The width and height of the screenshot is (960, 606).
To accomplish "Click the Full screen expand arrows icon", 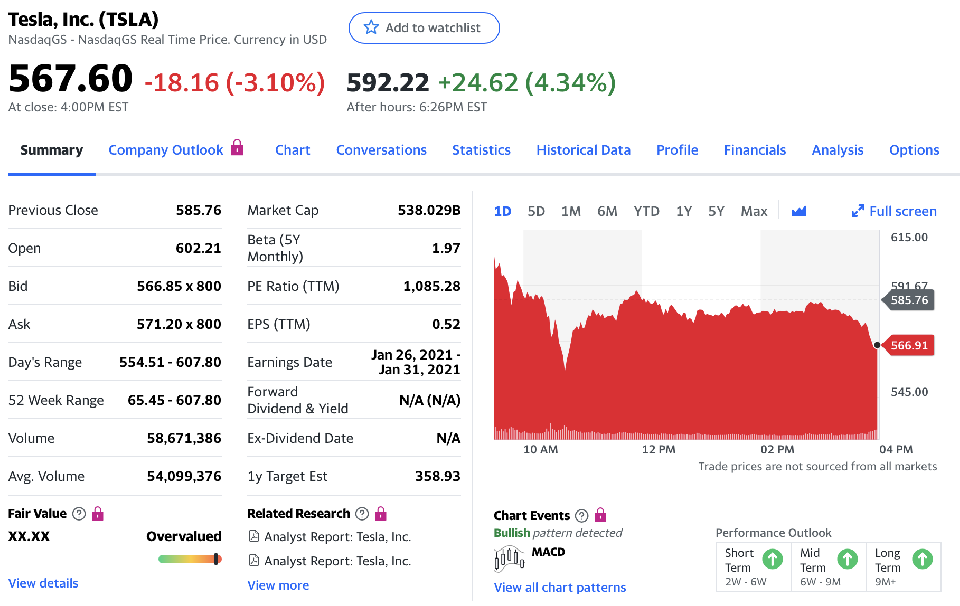I will [857, 211].
